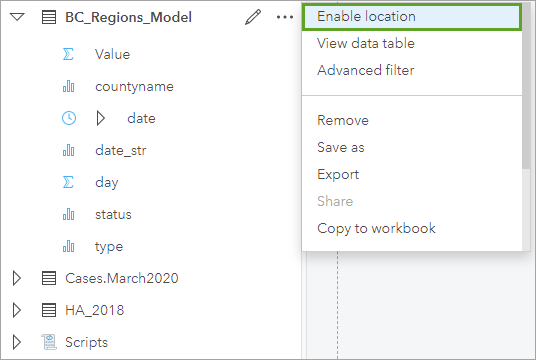Click the table icon beside BC_Regions_Model
Image resolution: width=536 pixels, height=360 pixels.
point(49,17)
